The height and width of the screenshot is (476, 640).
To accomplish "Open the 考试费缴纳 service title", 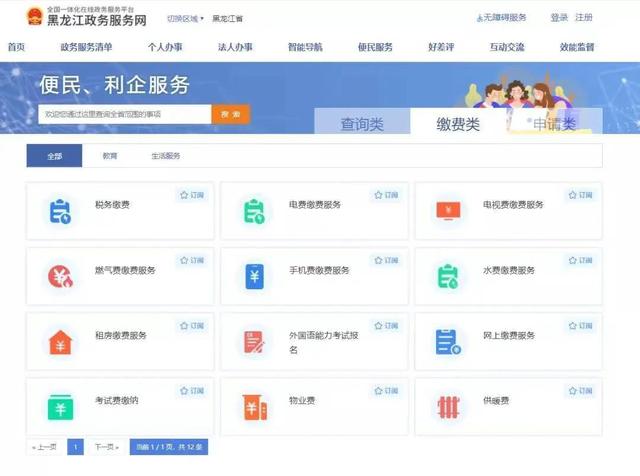I will pos(117,400).
